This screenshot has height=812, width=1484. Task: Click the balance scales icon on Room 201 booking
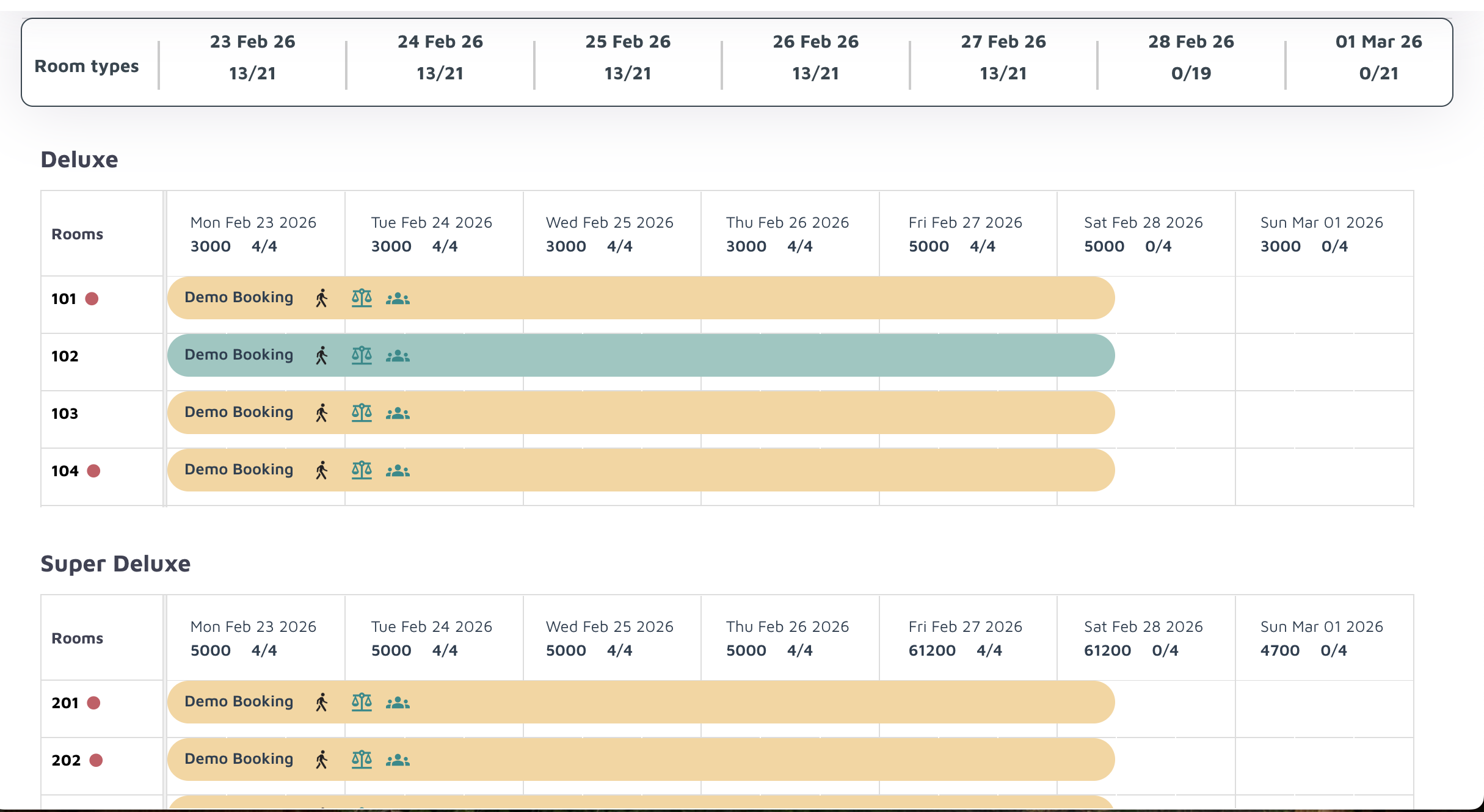(362, 702)
